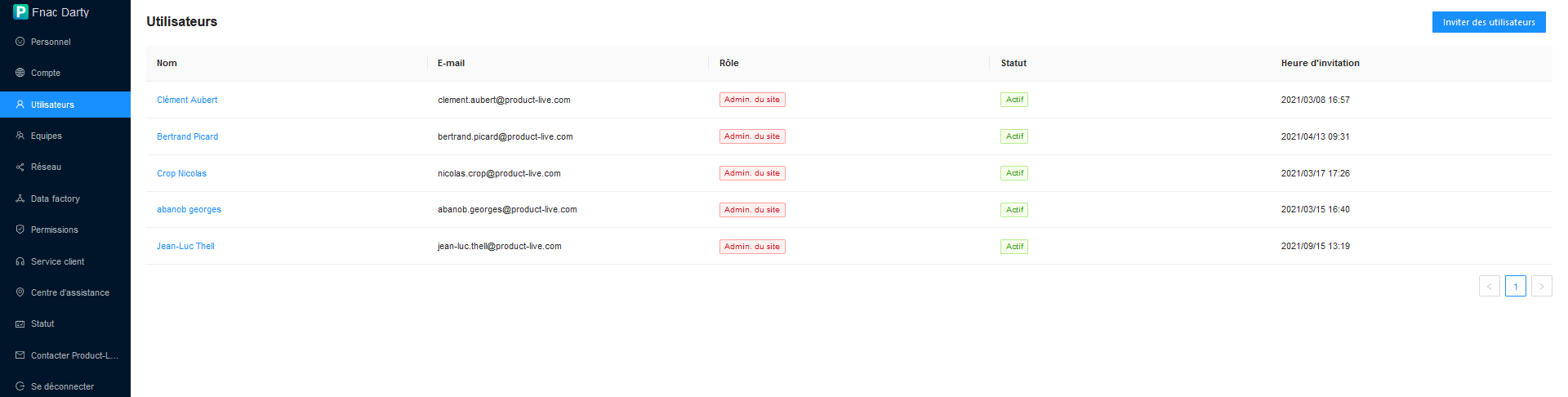The width and height of the screenshot is (1568, 397).
Task: Click the Compte globe icon
Action: [20, 73]
